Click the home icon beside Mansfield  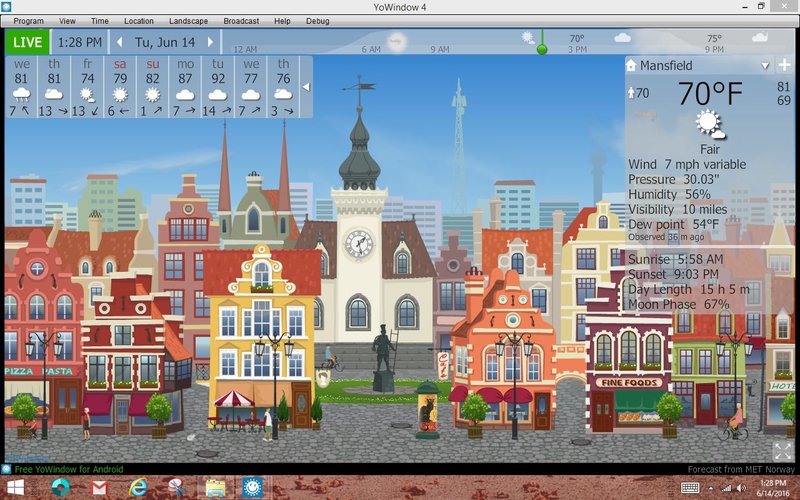tap(632, 65)
